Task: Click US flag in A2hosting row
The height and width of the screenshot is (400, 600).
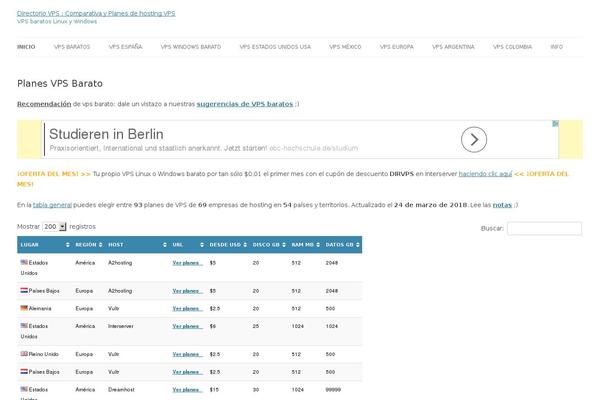Action: click(24, 262)
